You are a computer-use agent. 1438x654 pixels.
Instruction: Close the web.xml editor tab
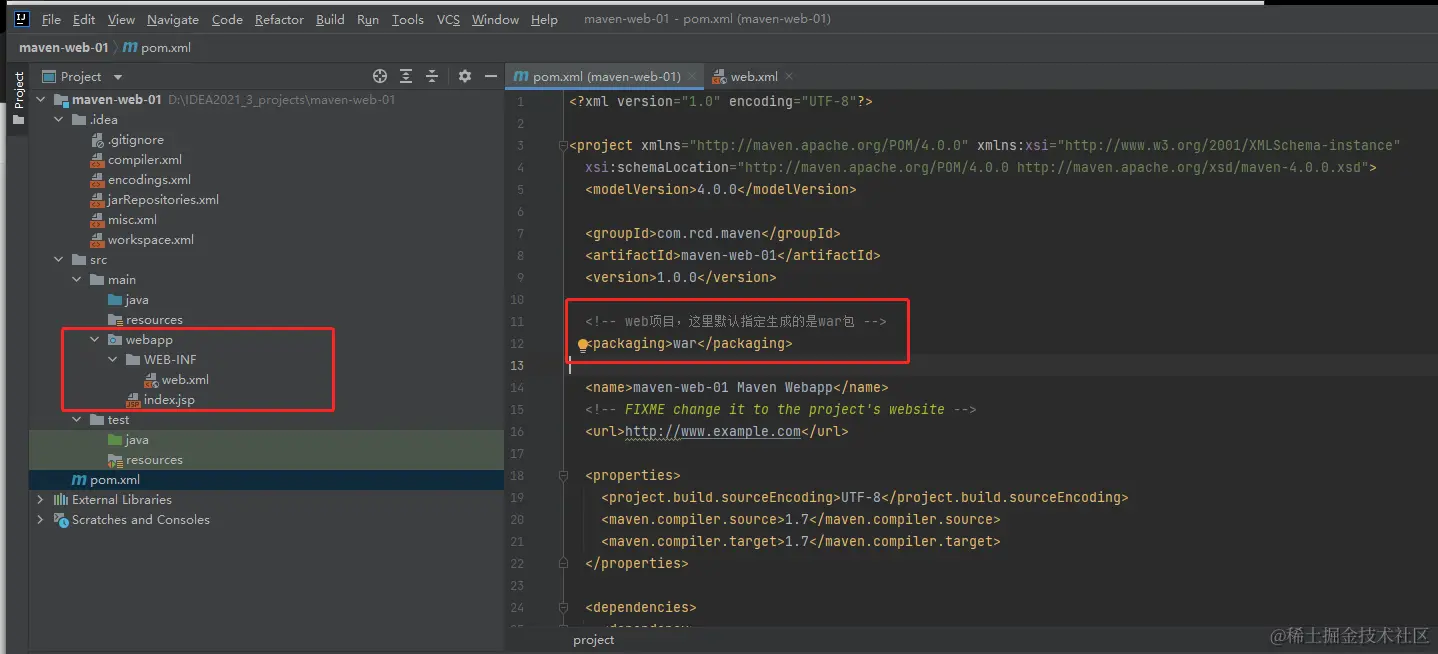(x=789, y=76)
